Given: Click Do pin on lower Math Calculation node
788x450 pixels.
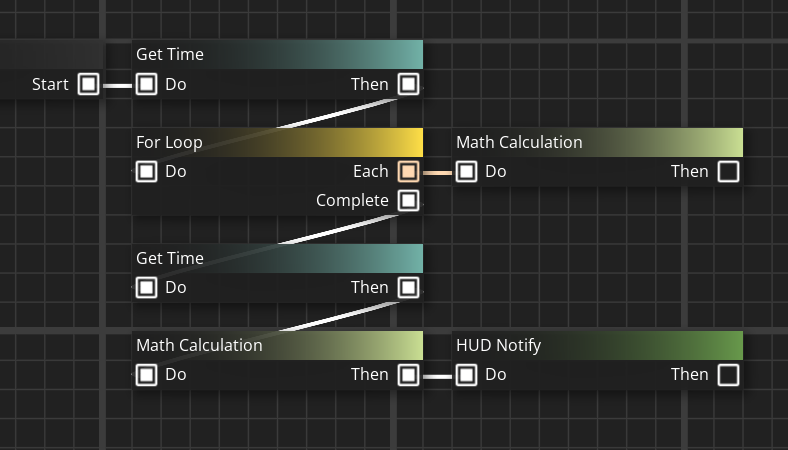Looking at the screenshot, I should 146,375.
